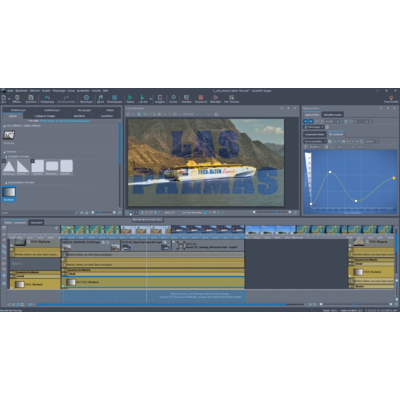Collapse the Dynamische Formen subsection

[6, 183]
